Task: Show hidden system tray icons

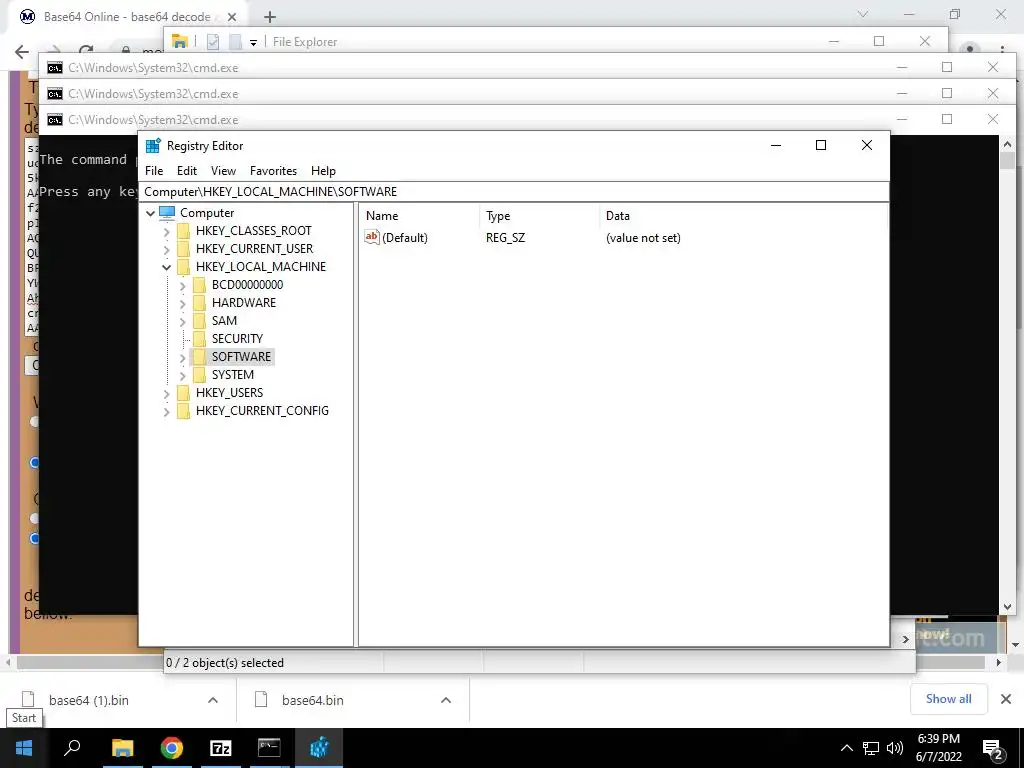Action: click(x=846, y=748)
